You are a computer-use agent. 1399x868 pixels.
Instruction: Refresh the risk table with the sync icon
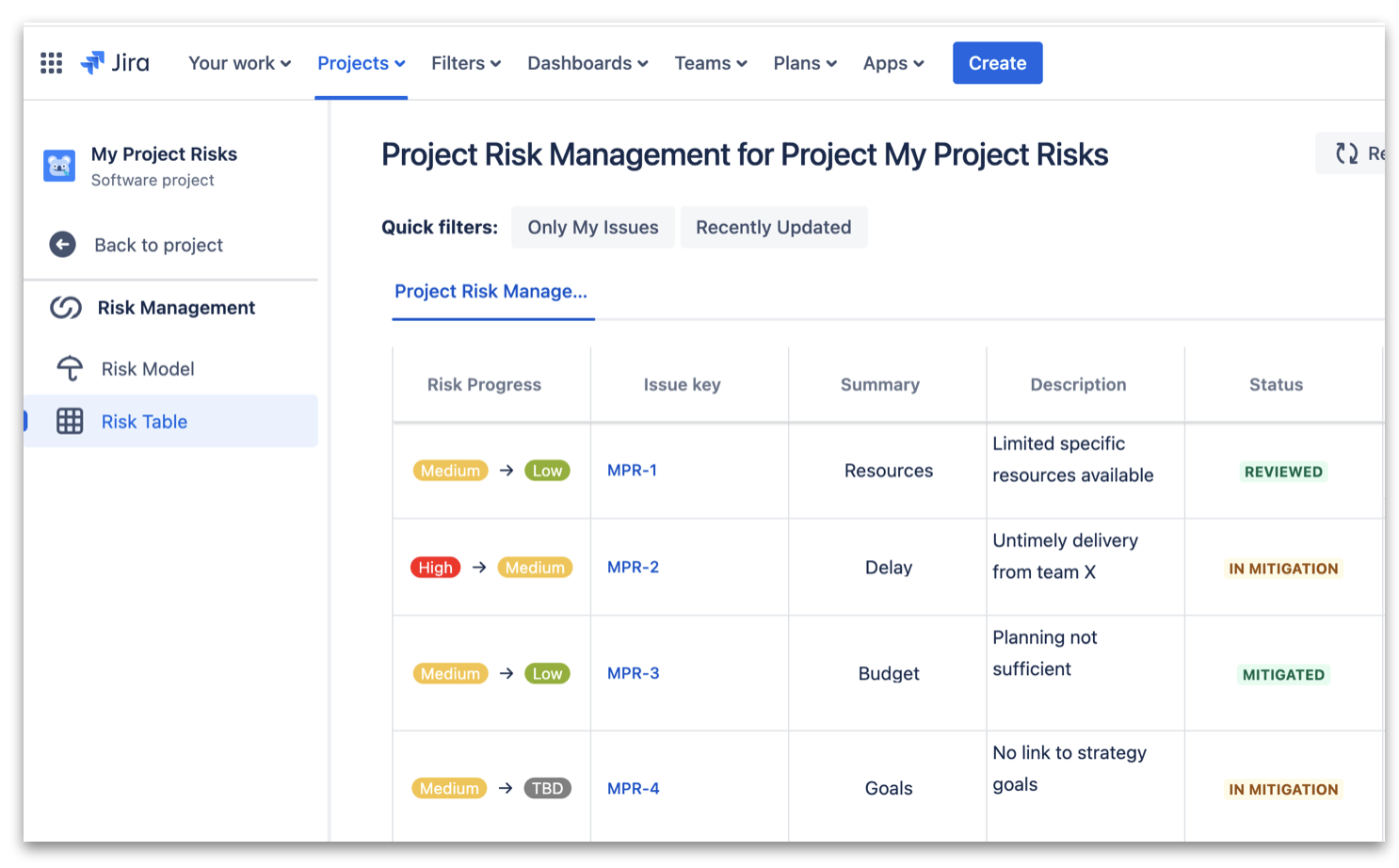[x=1347, y=153]
